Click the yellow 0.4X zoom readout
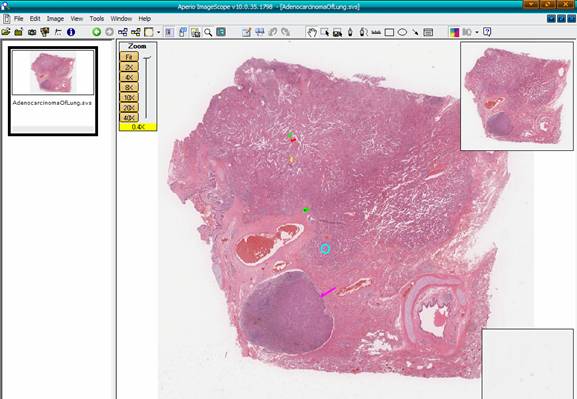 tap(138, 127)
